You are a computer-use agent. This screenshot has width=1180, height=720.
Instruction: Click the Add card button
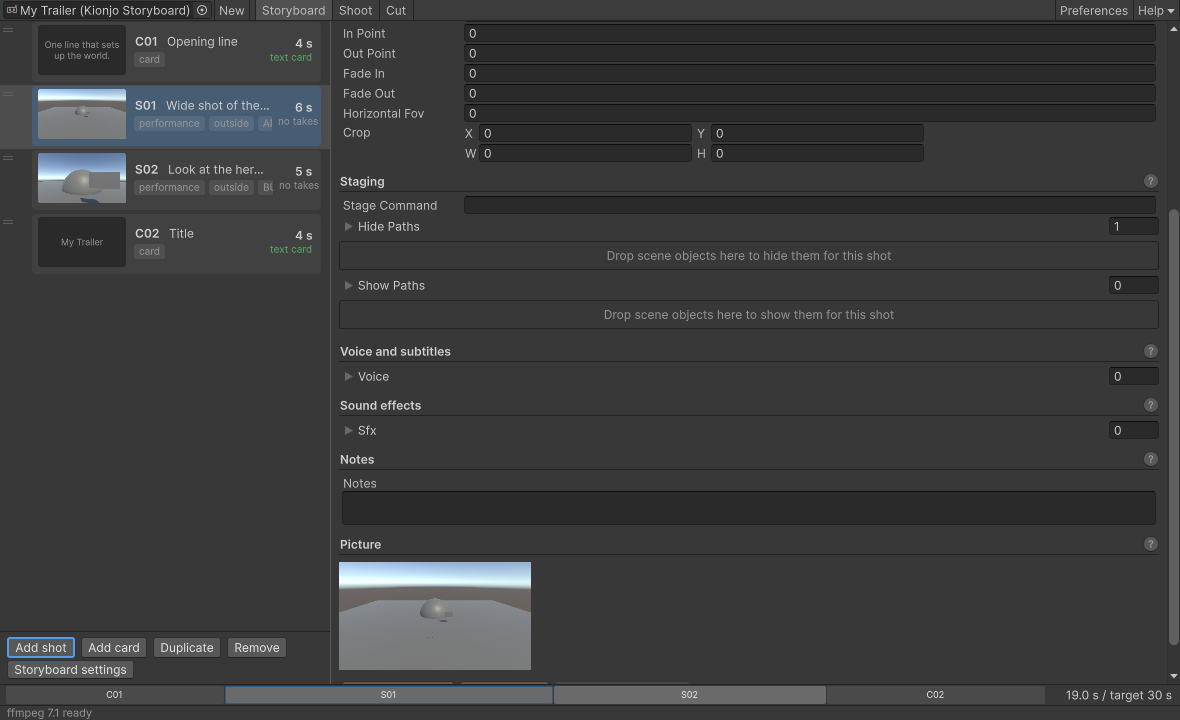[x=114, y=648]
